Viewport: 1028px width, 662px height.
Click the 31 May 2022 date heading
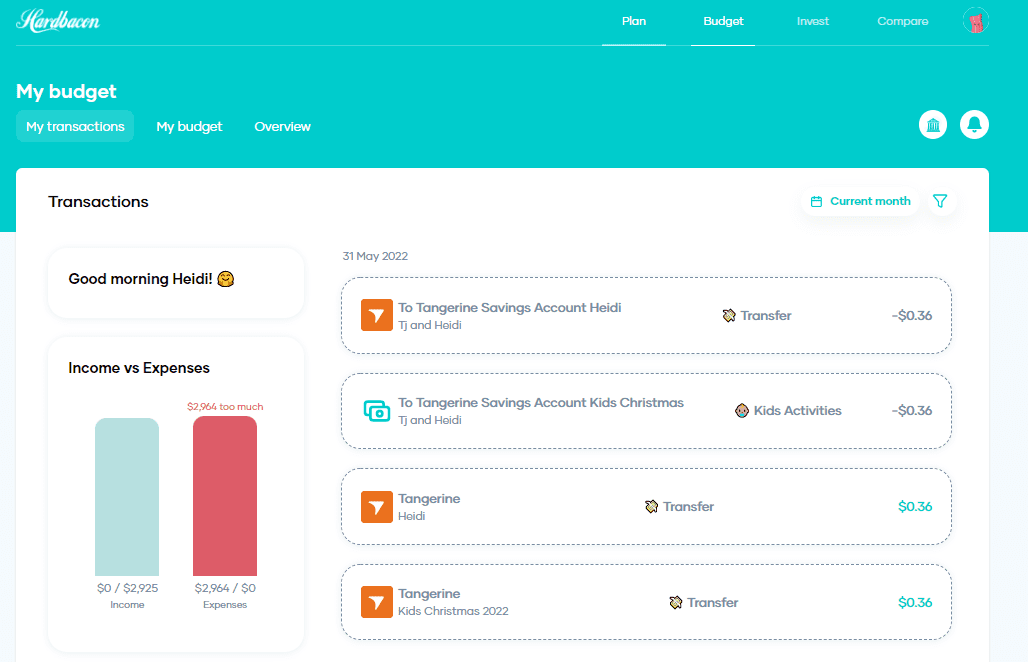(375, 256)
